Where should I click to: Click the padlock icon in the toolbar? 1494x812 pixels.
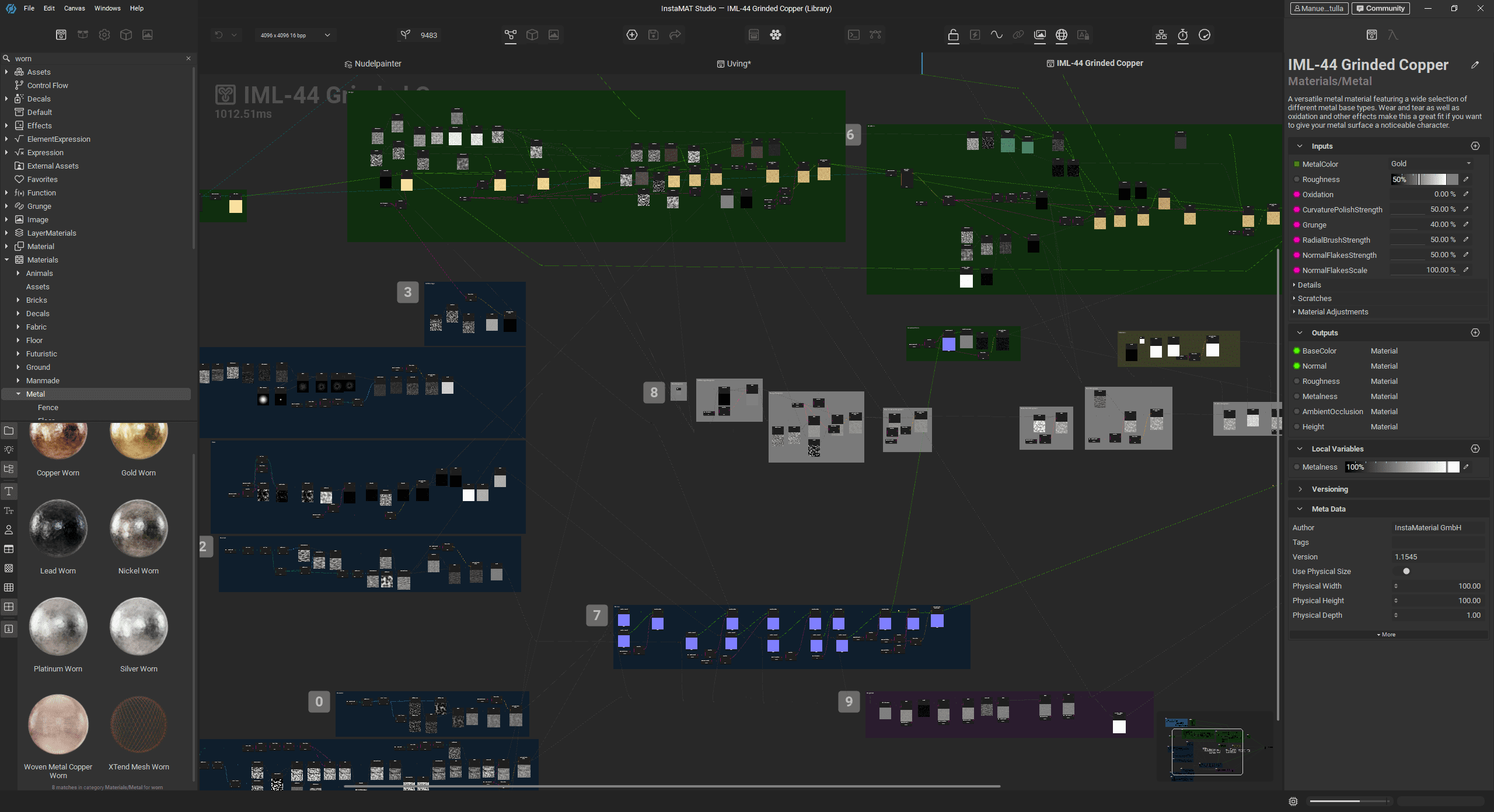[953, 35]
